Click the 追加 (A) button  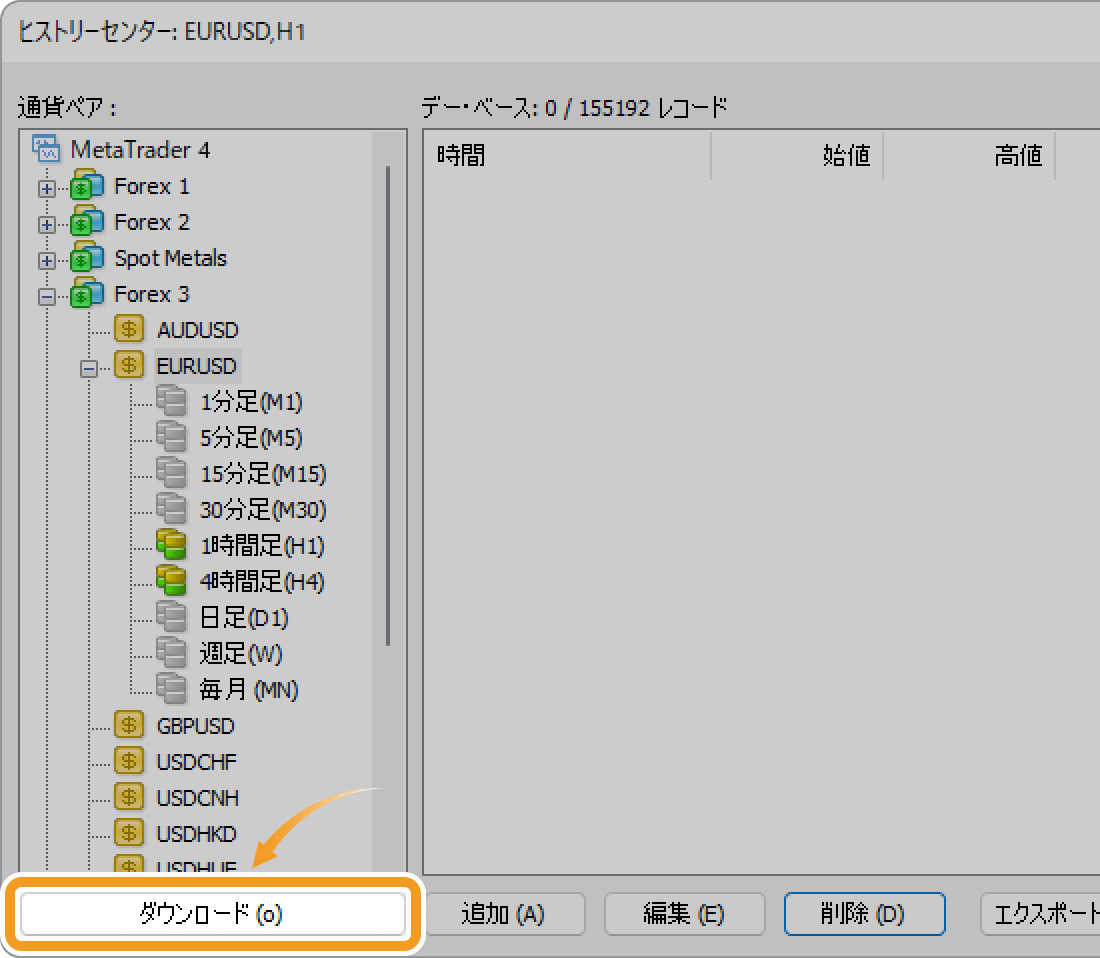504,914
